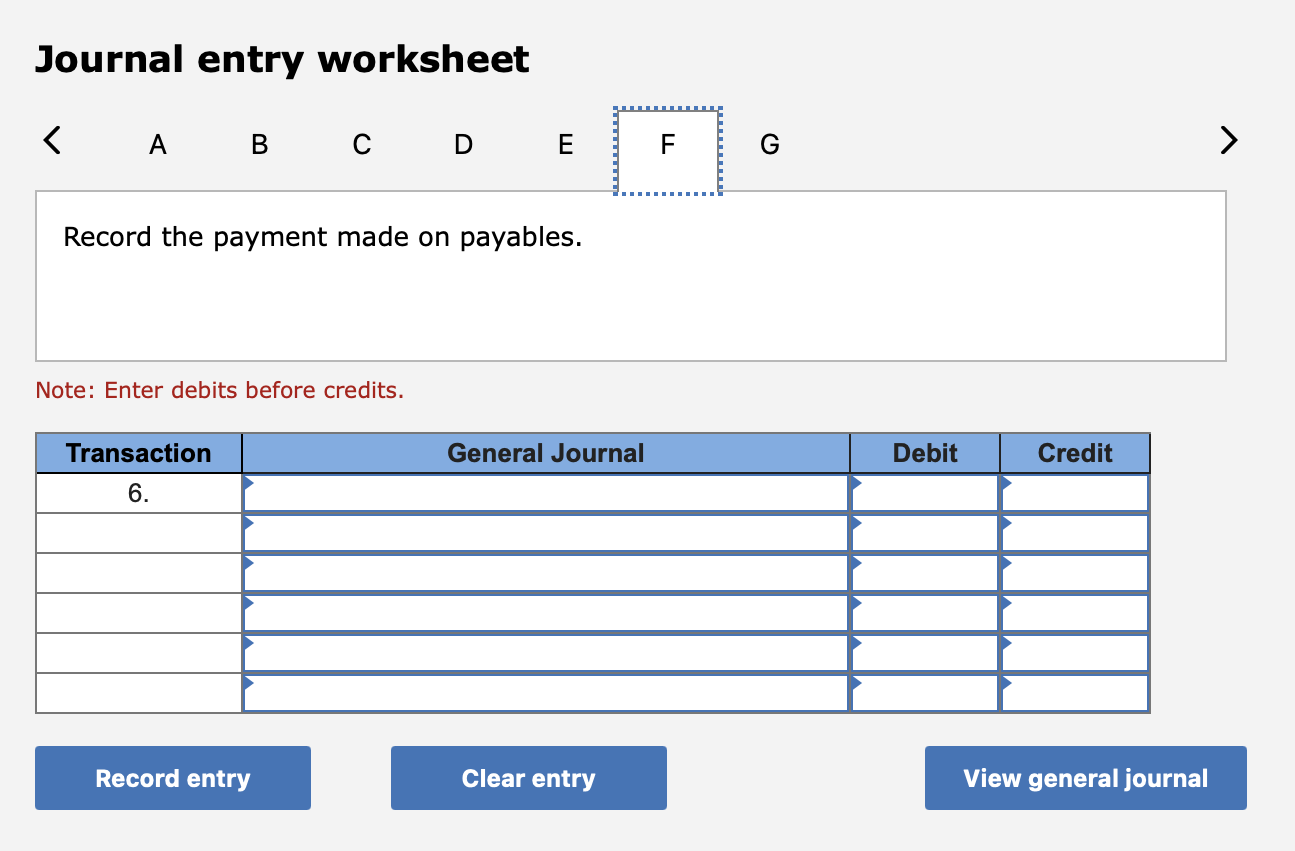Open the account dropdown in the fifth journal row
The height and width of the screenshot is (851, 1295).
(247, 643)
